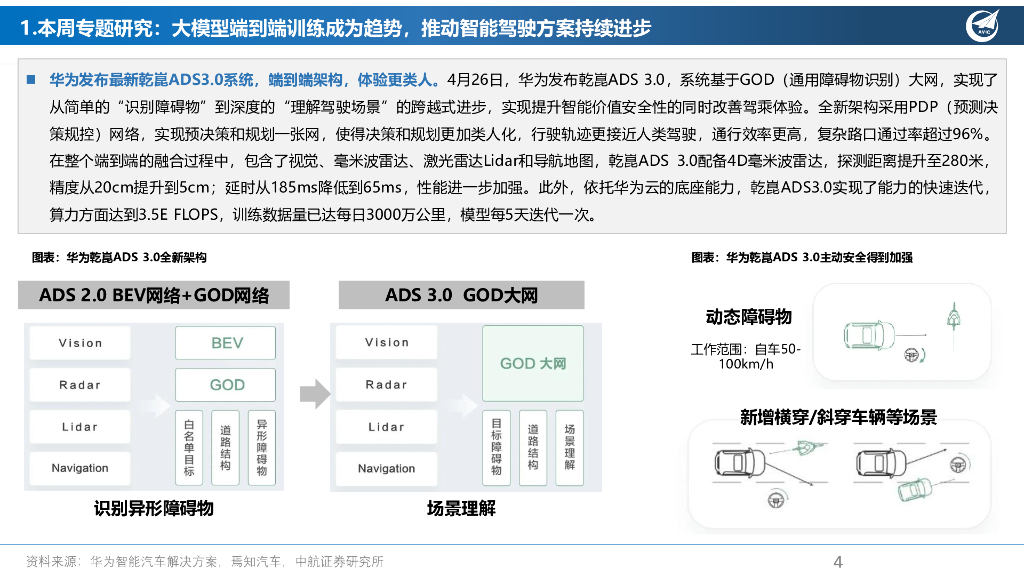
Task: Select the 异形障碍物 vertical box
Action: [262, 446]
